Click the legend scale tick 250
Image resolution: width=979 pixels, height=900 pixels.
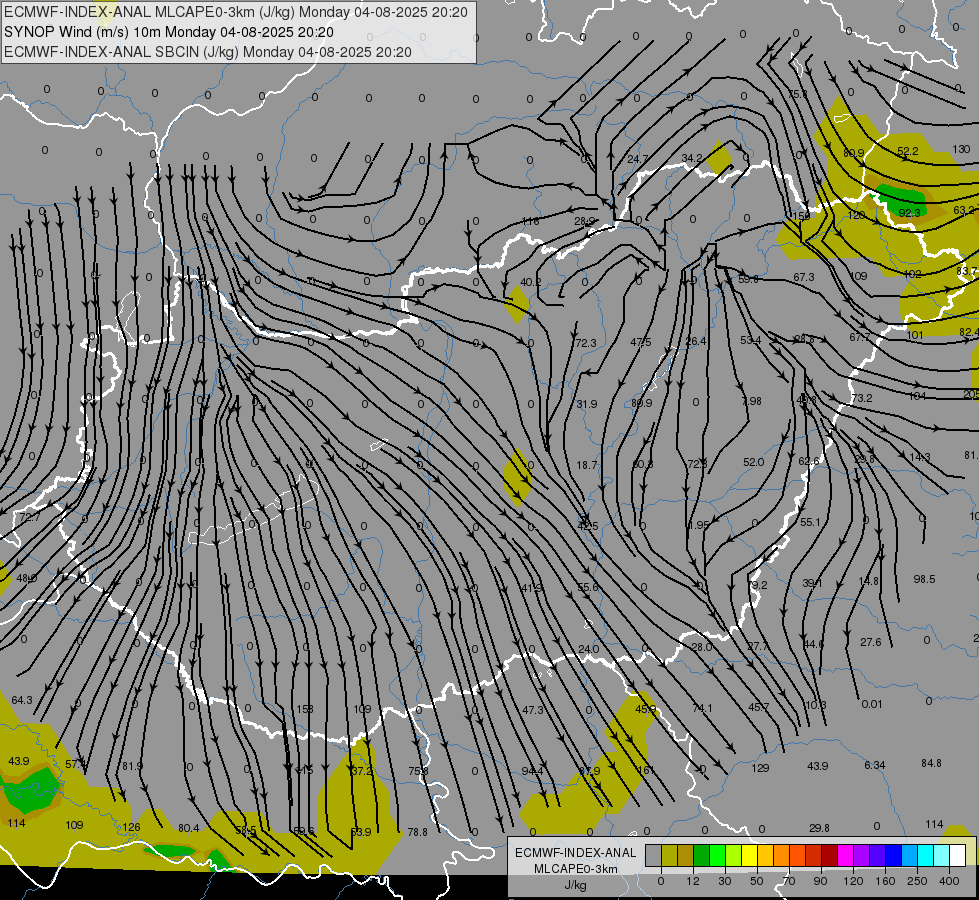tap(917, 881)
